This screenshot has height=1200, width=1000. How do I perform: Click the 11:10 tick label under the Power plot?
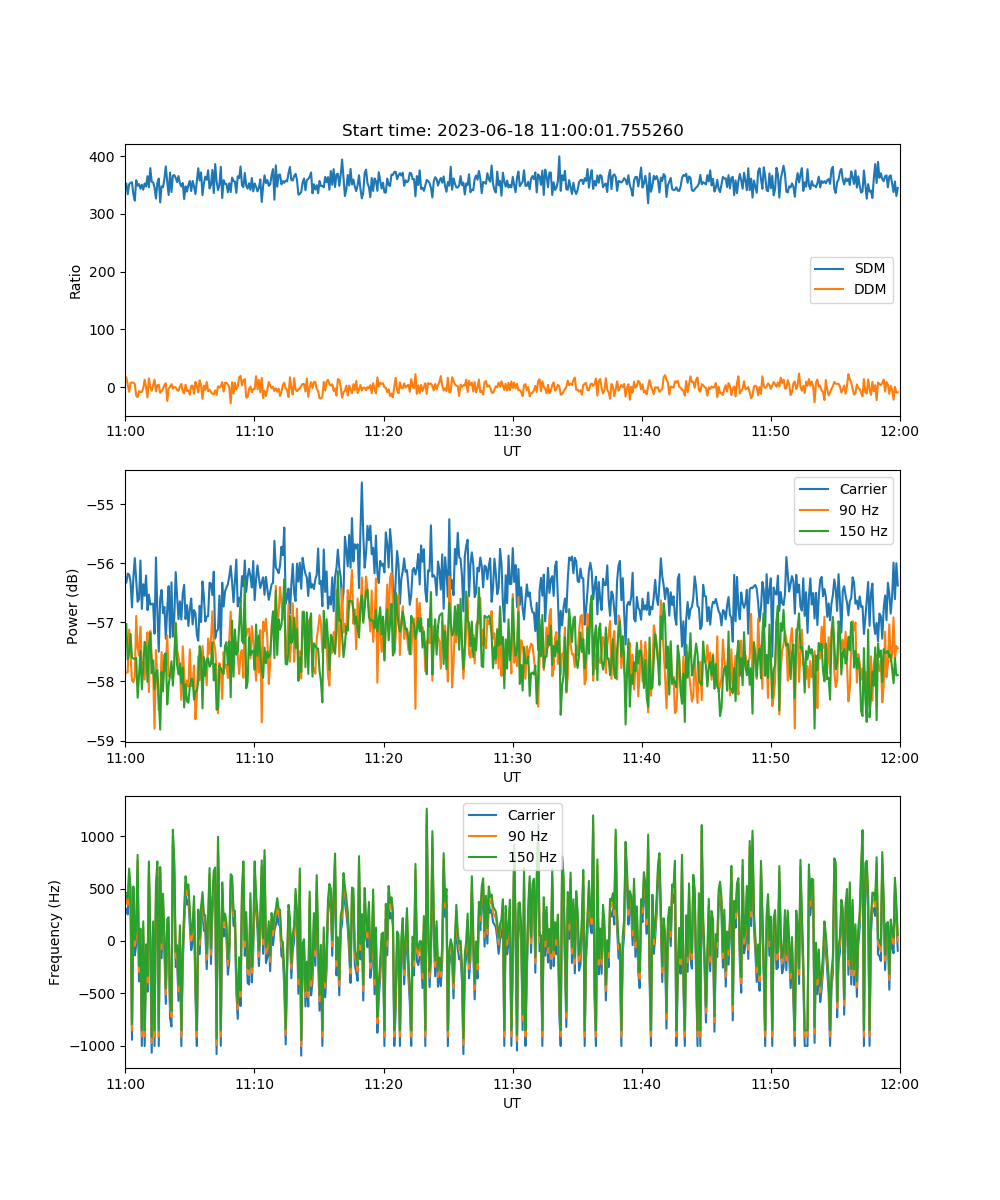[x=254, y=757]
